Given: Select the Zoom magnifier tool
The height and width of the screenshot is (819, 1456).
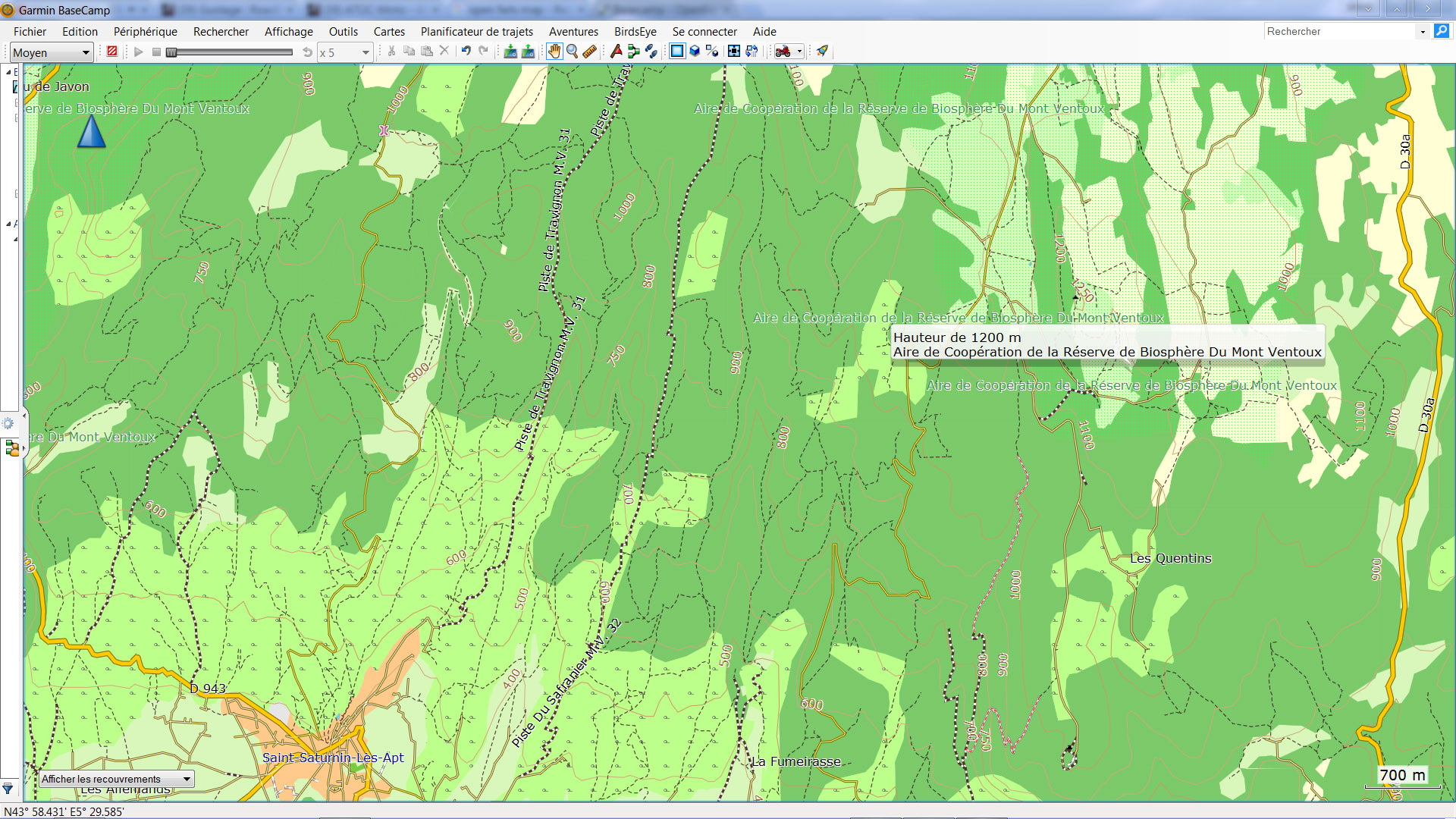Looking at the screenshot, I should pos(573,52).
